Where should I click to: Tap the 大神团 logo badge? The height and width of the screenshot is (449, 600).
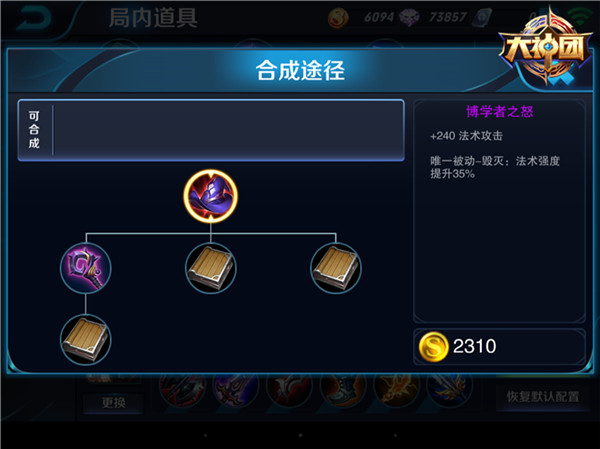(x=545, y=48)
